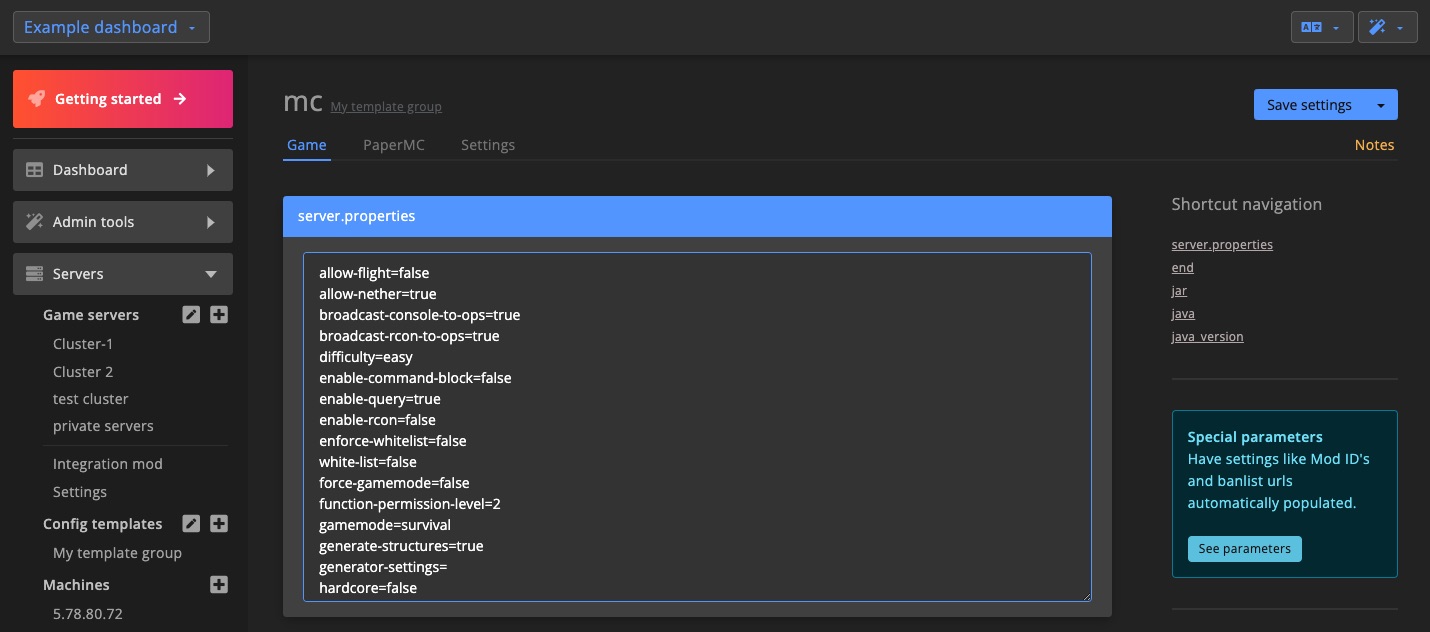Add a new machine with the plus icon

pyautogui.click(x=219, y=584)
